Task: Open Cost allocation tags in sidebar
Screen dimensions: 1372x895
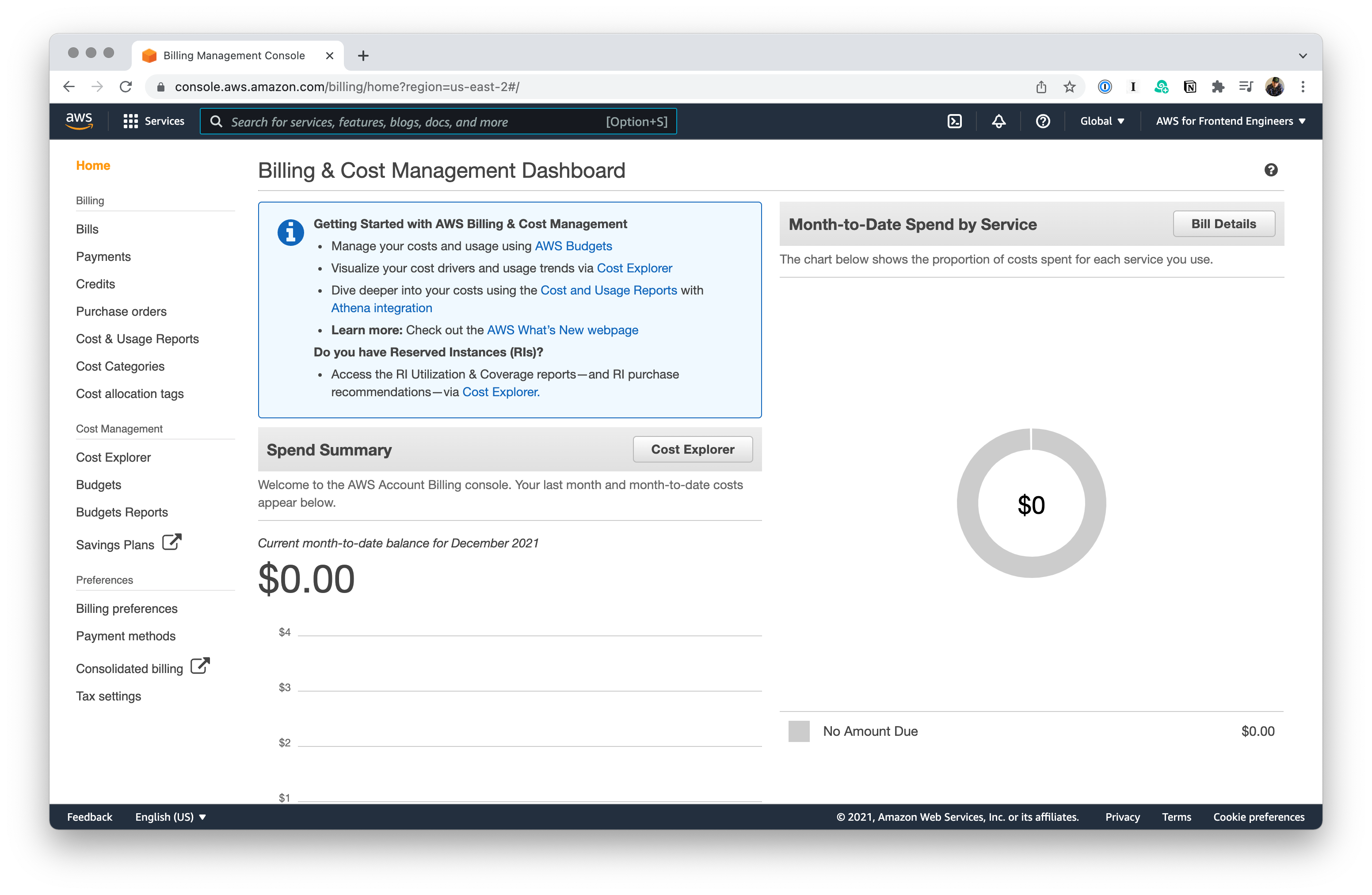Action: (130, 393)
